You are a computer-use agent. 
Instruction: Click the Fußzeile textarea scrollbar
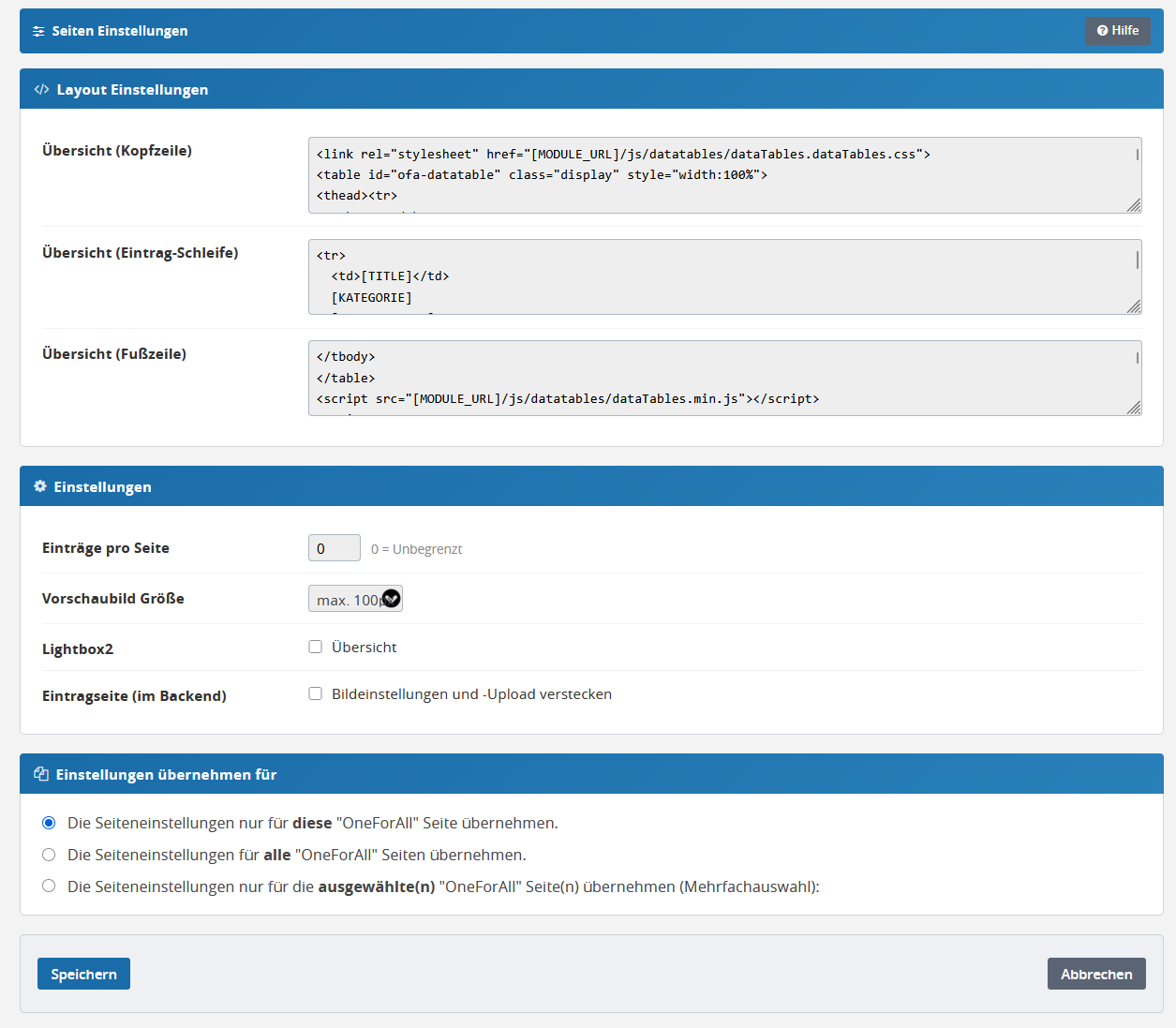(x=1138, y=357)
